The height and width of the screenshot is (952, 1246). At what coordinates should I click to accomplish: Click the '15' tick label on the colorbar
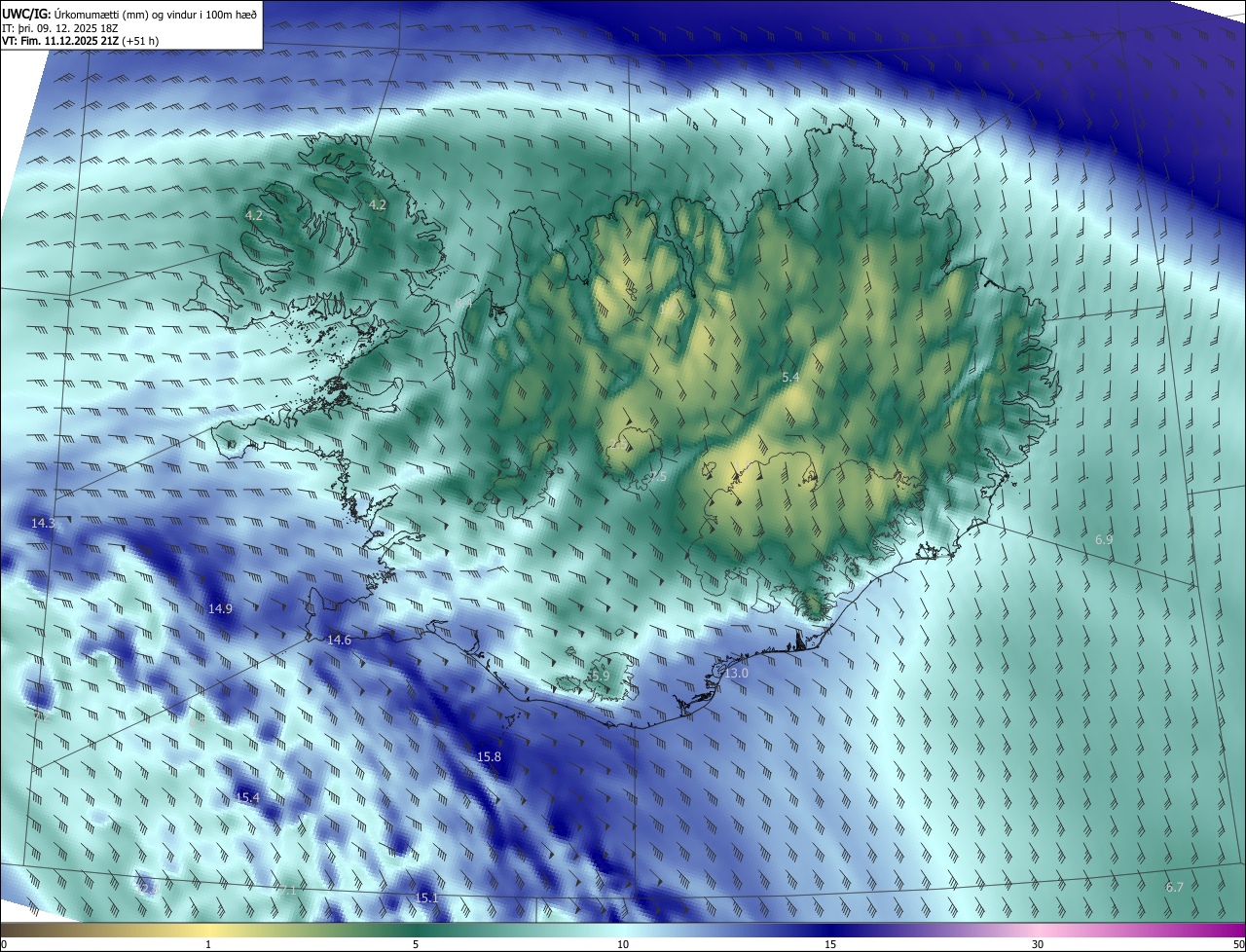click(x=830, y=944)
